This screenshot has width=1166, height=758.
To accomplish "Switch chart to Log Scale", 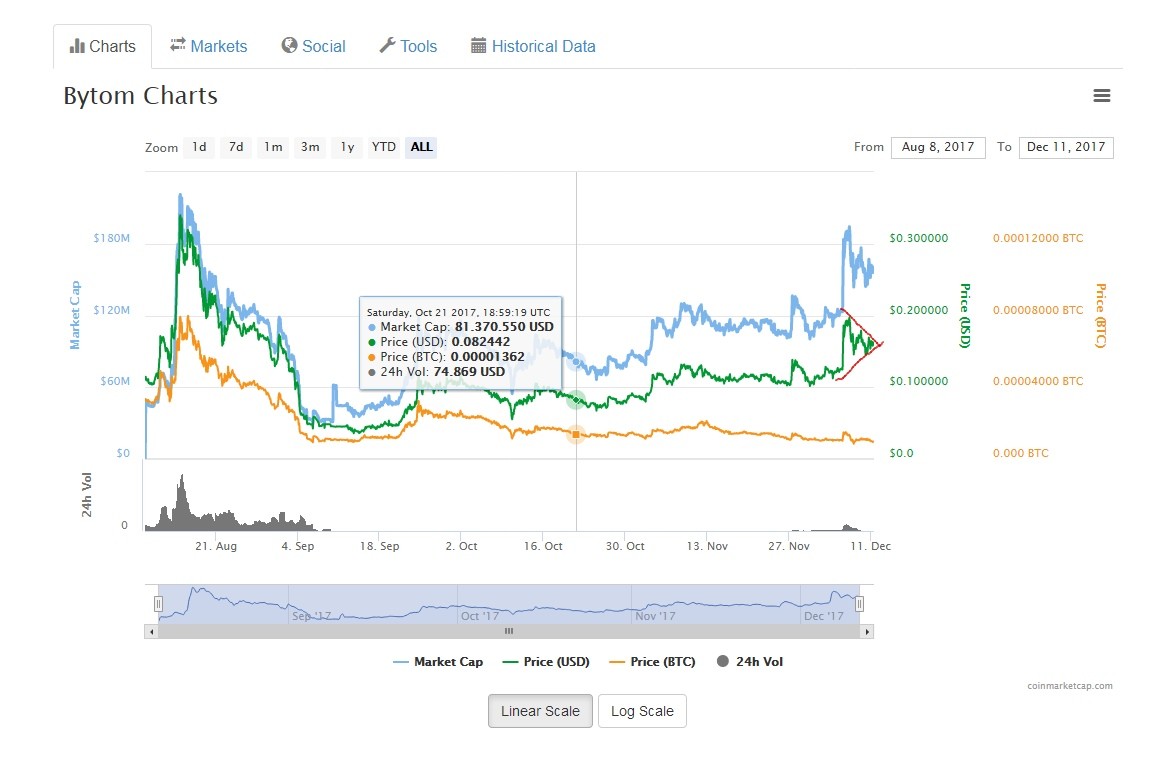I will coord(642,711).
